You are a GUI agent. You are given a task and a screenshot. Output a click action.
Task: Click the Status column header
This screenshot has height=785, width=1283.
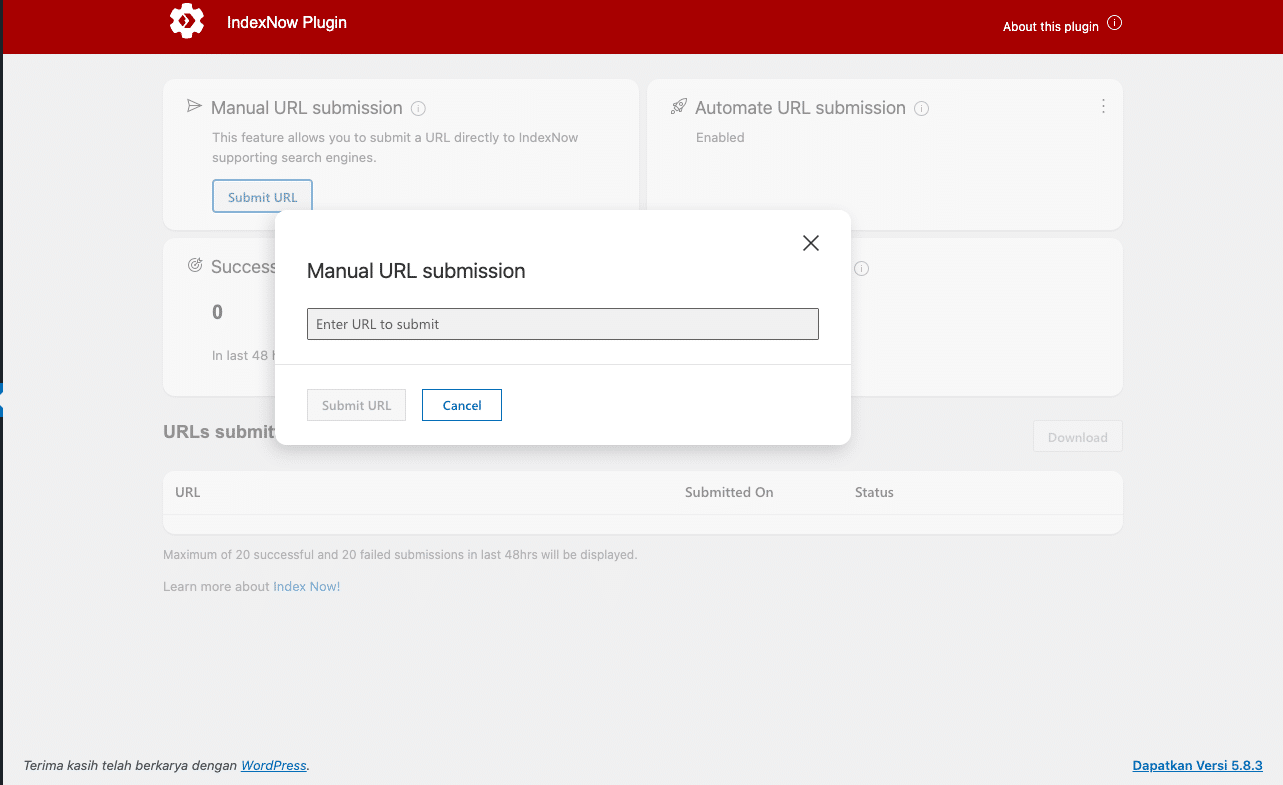[874, 492]
